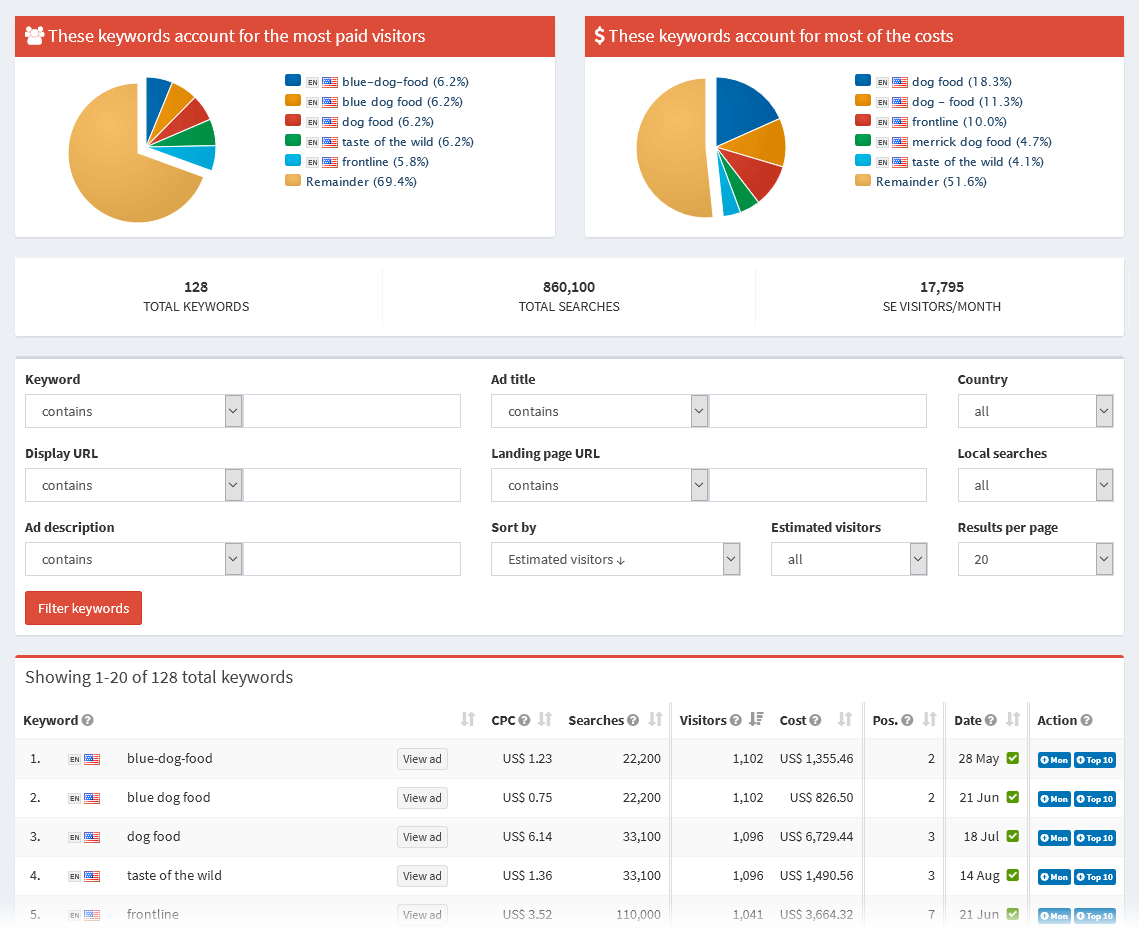Click the help icon next to the Action column

[1084, 720]
